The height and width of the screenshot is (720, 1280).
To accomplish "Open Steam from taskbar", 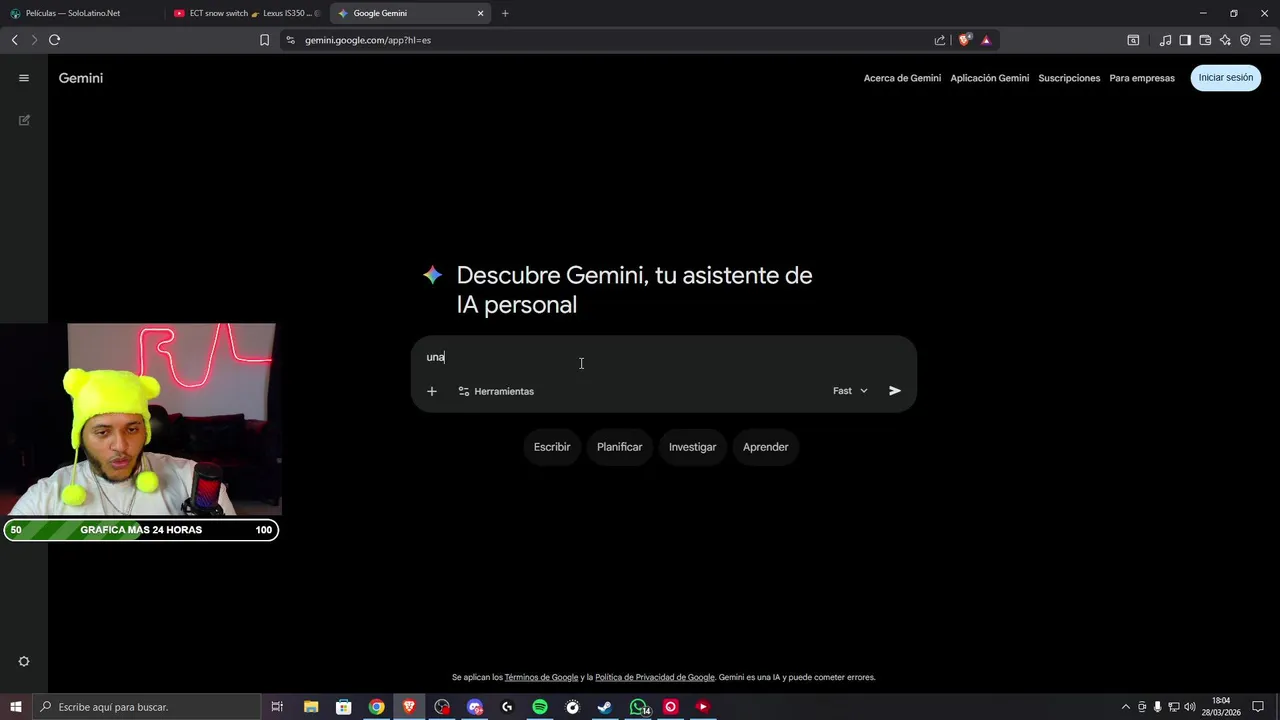I will coord(605,707).
